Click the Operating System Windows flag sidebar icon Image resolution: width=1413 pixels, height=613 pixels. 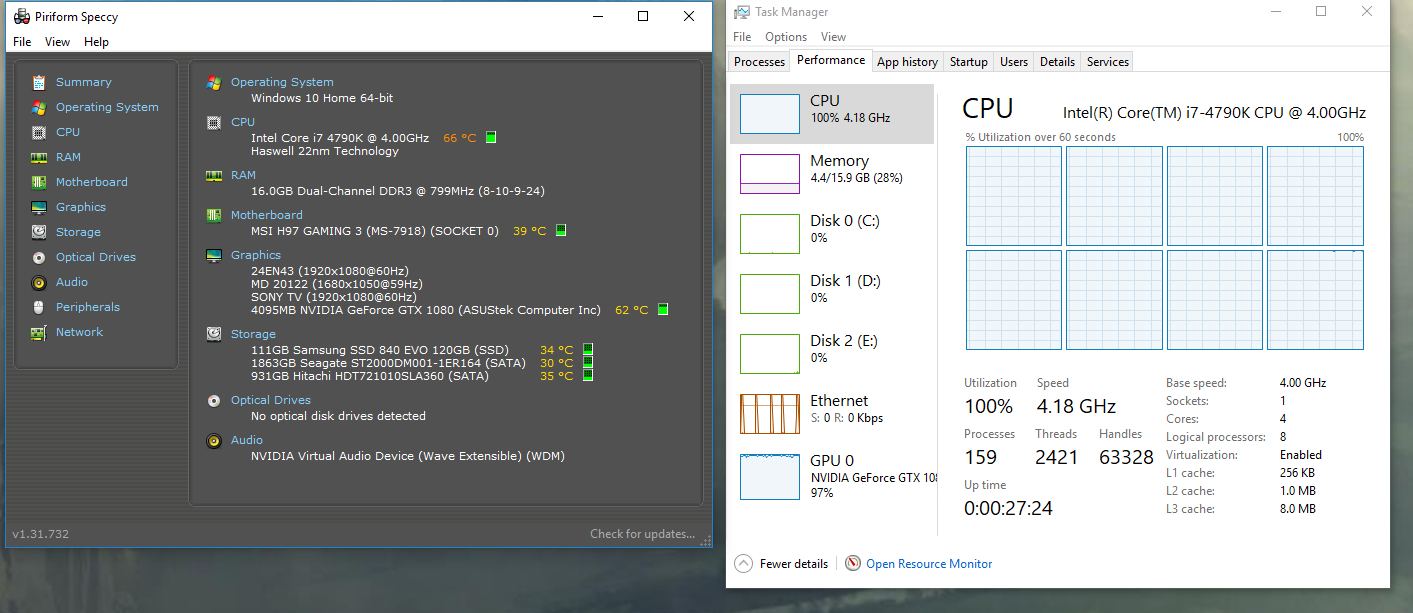pyautogui.click(x=39, y=107)
